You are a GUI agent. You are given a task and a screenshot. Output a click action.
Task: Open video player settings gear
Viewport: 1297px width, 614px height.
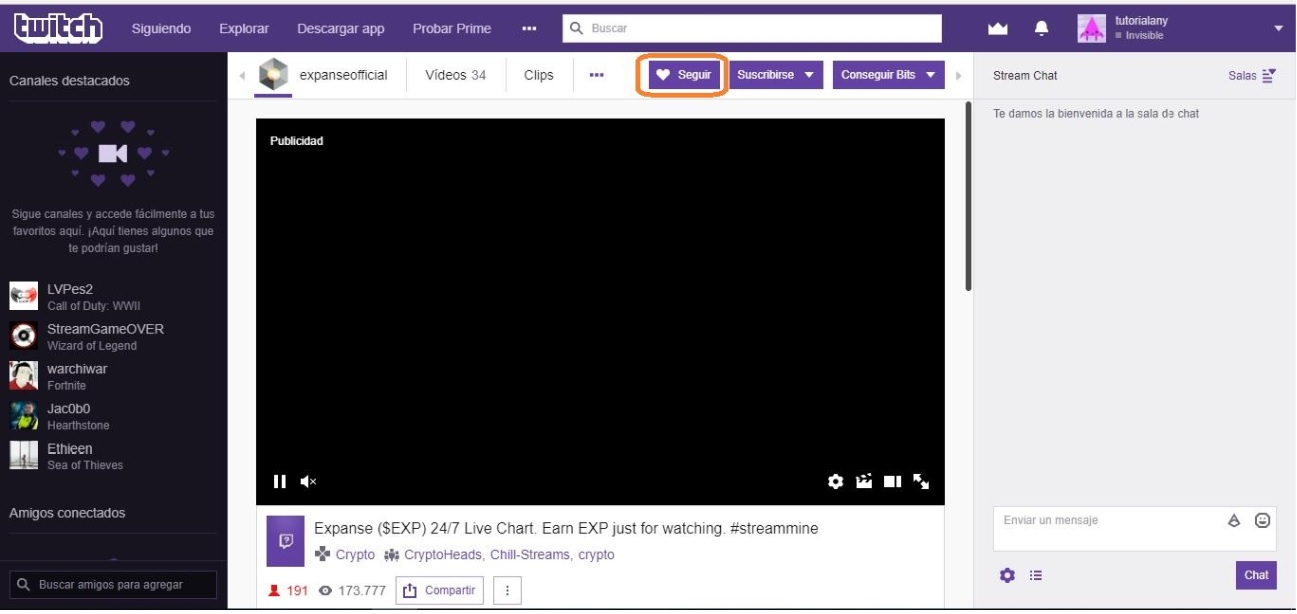click(836, 482)
